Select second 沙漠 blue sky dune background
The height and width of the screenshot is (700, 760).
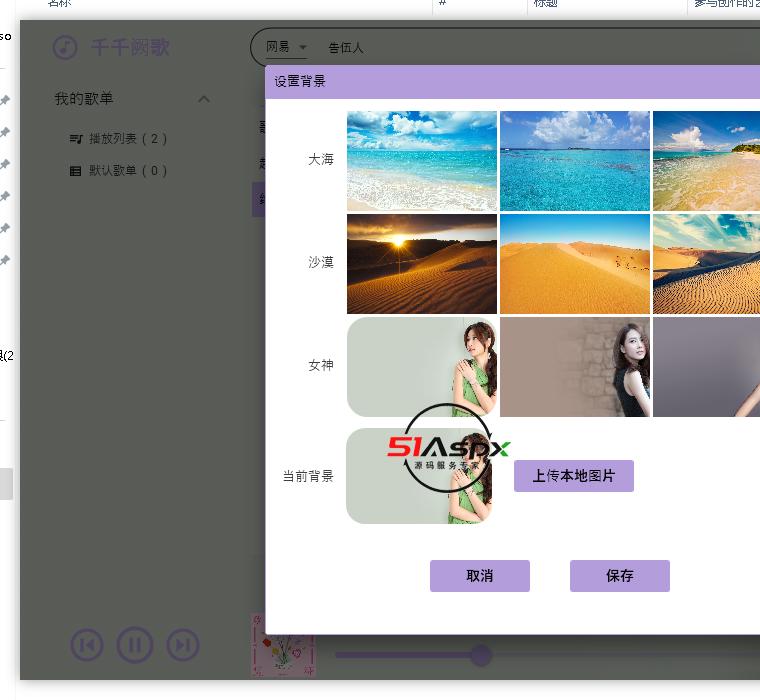tap(575, 264)
